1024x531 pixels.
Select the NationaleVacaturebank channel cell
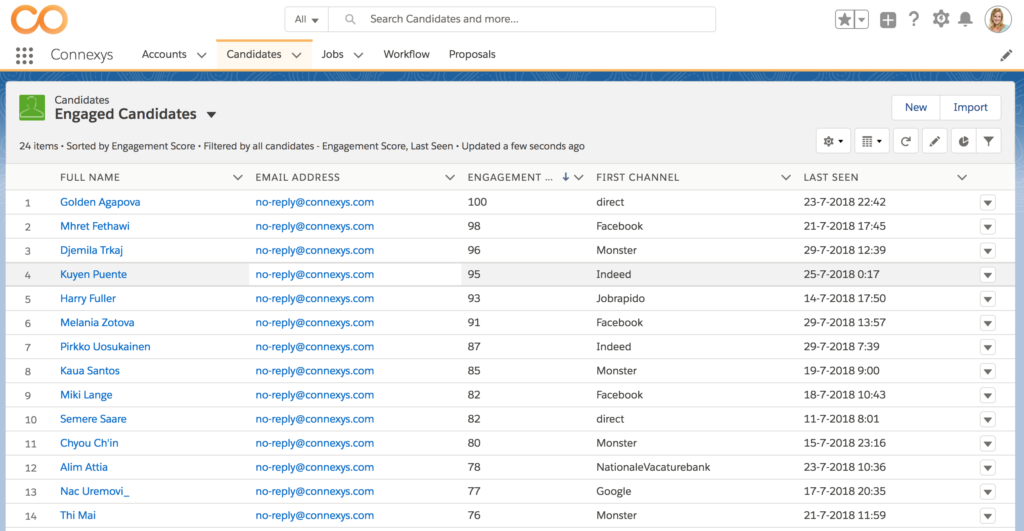point(653,467)
